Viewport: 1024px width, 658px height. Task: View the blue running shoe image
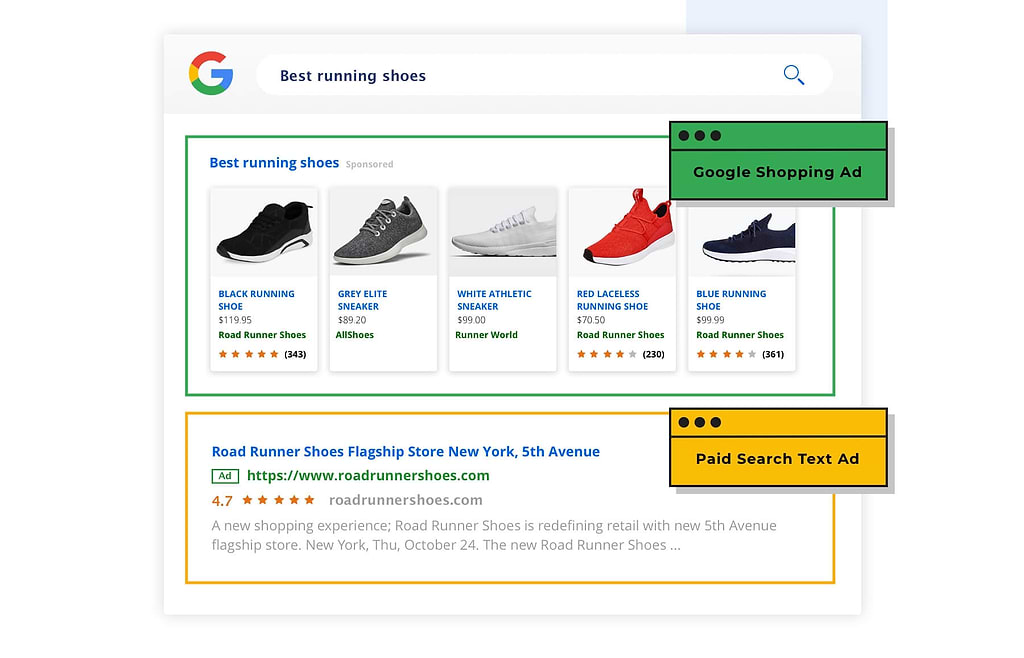(x=742, y=238)
